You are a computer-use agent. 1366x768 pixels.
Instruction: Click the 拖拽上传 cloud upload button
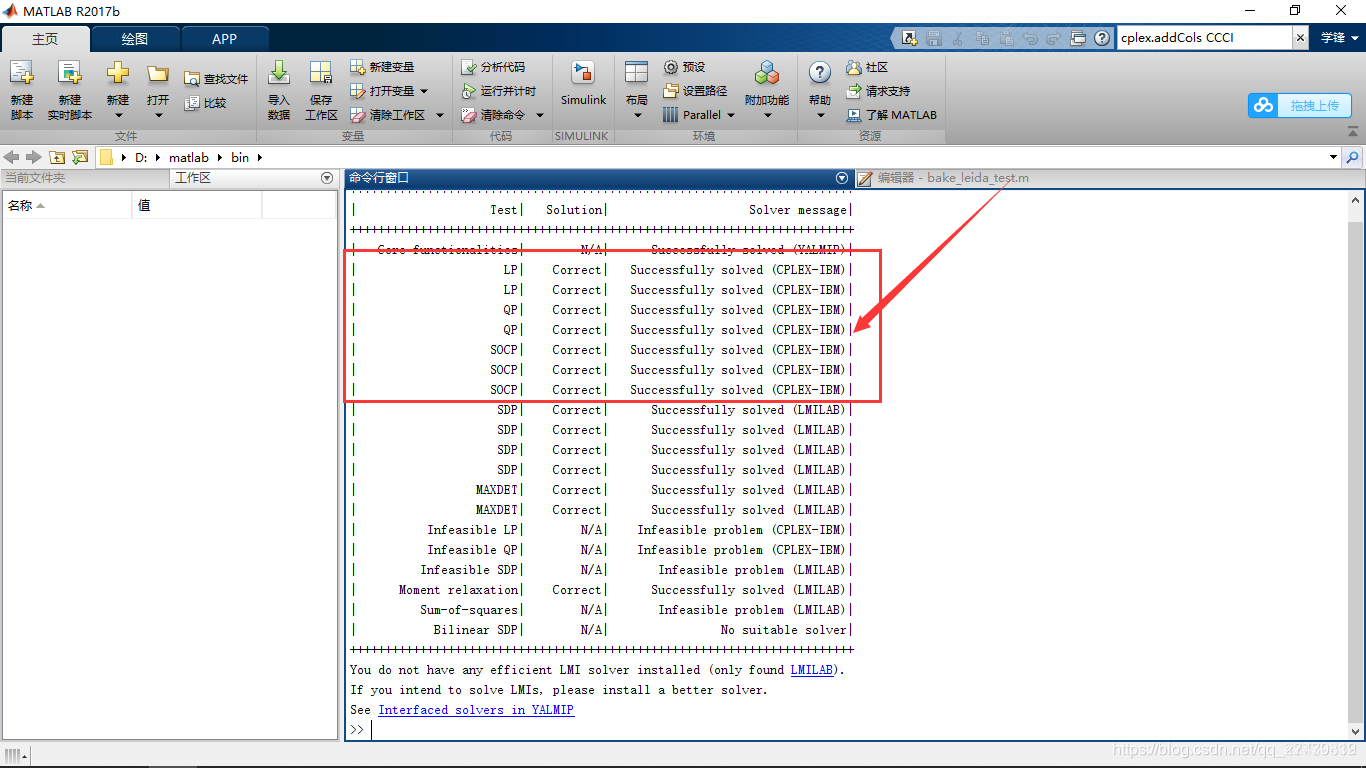(x=1300, y=105)
